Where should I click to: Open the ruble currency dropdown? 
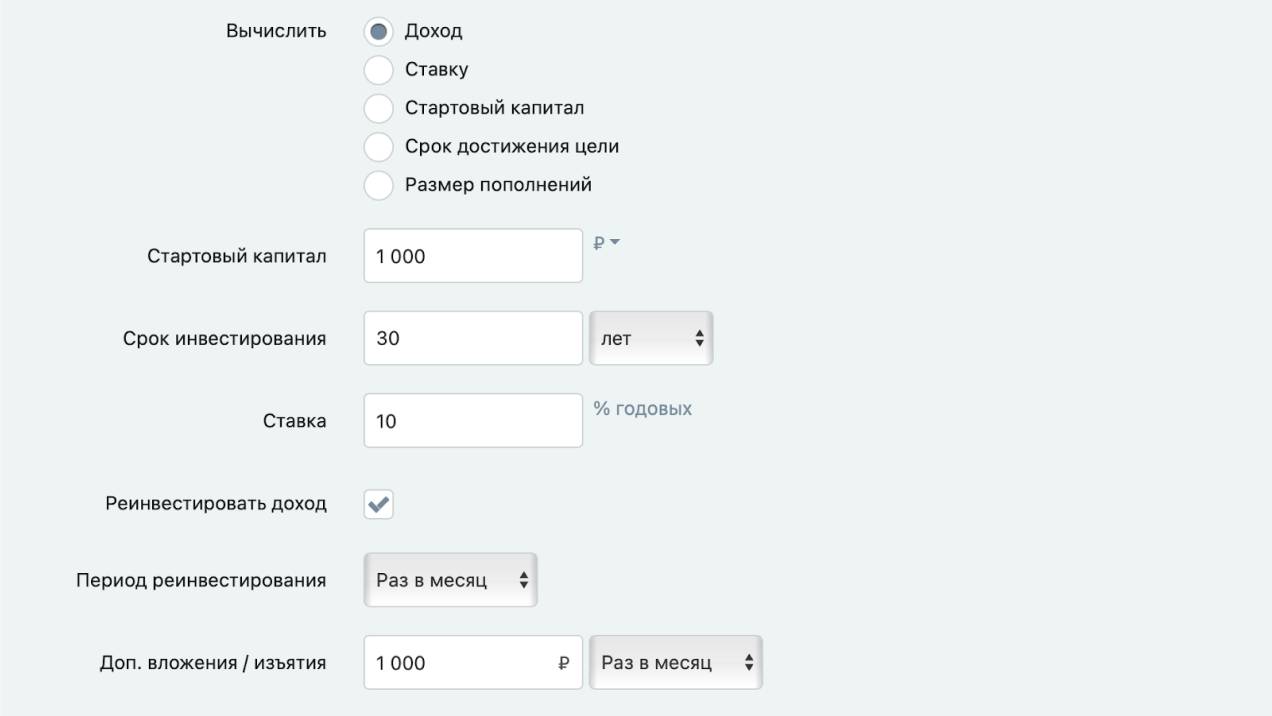click(607, 243)
